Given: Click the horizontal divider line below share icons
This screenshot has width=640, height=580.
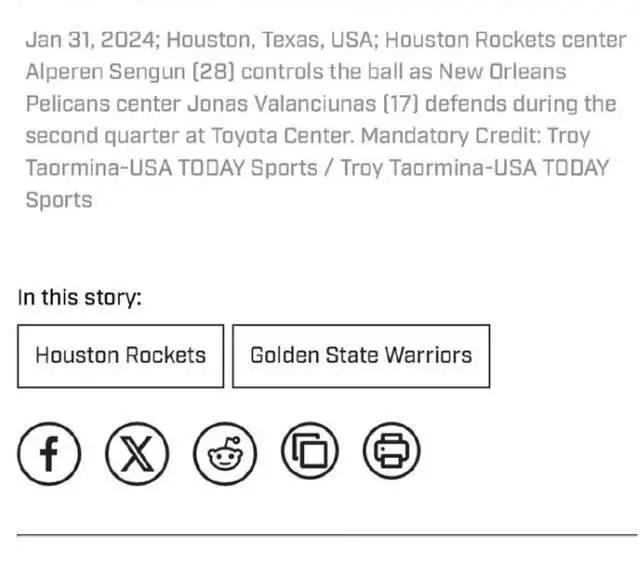Looking at the screenshot, I should tap(327, 534).
